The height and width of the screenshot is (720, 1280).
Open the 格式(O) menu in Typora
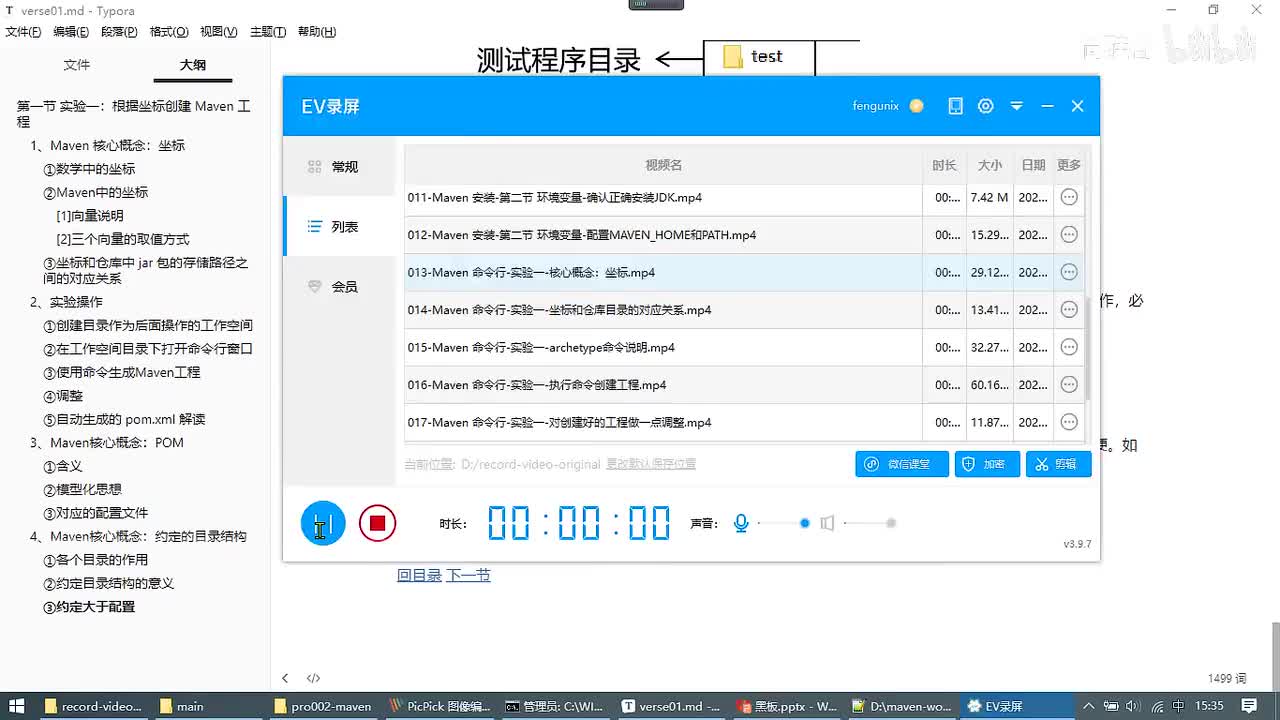(x=169, y=32)
